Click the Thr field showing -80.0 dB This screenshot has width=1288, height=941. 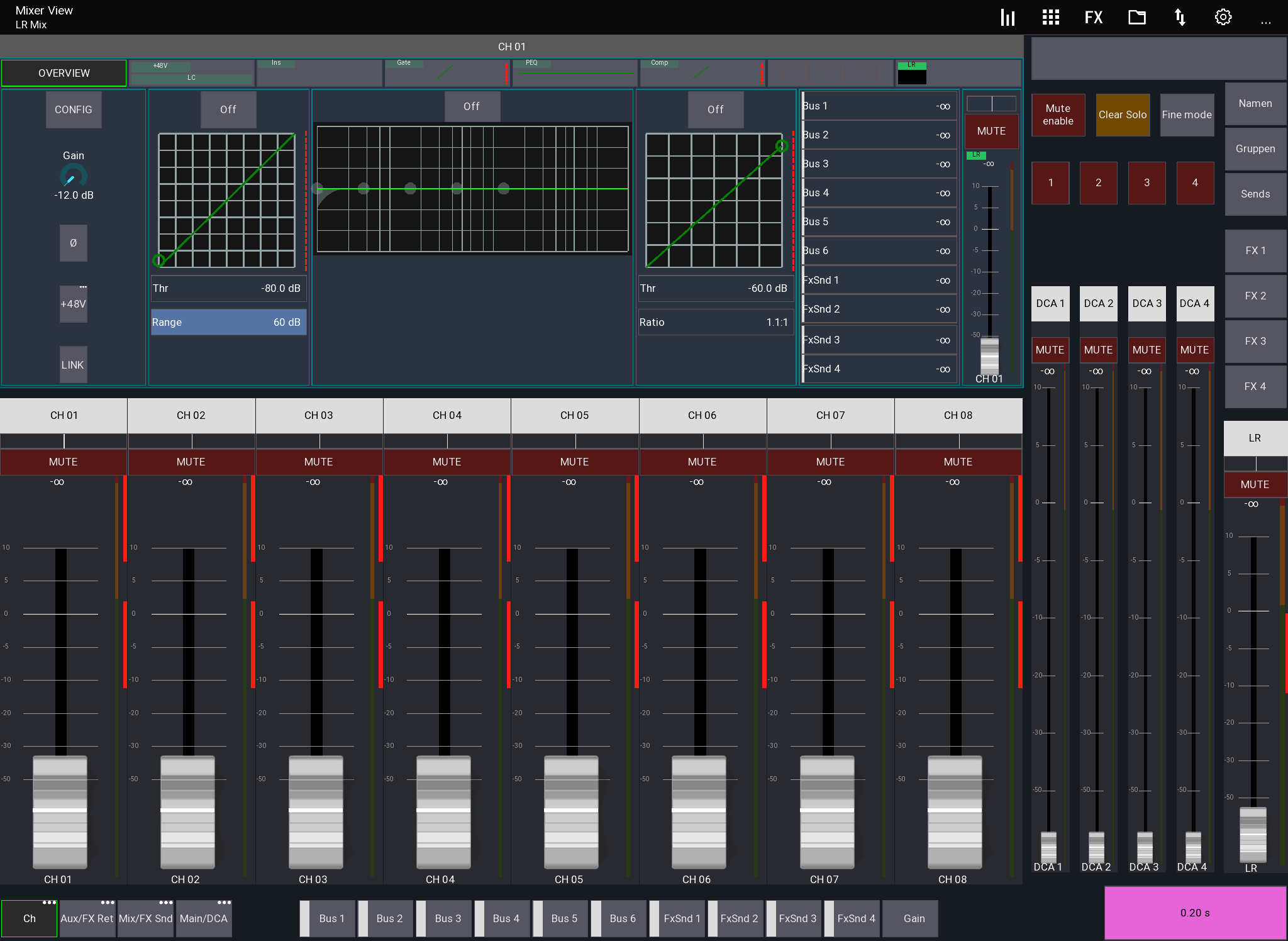point(228,288)
